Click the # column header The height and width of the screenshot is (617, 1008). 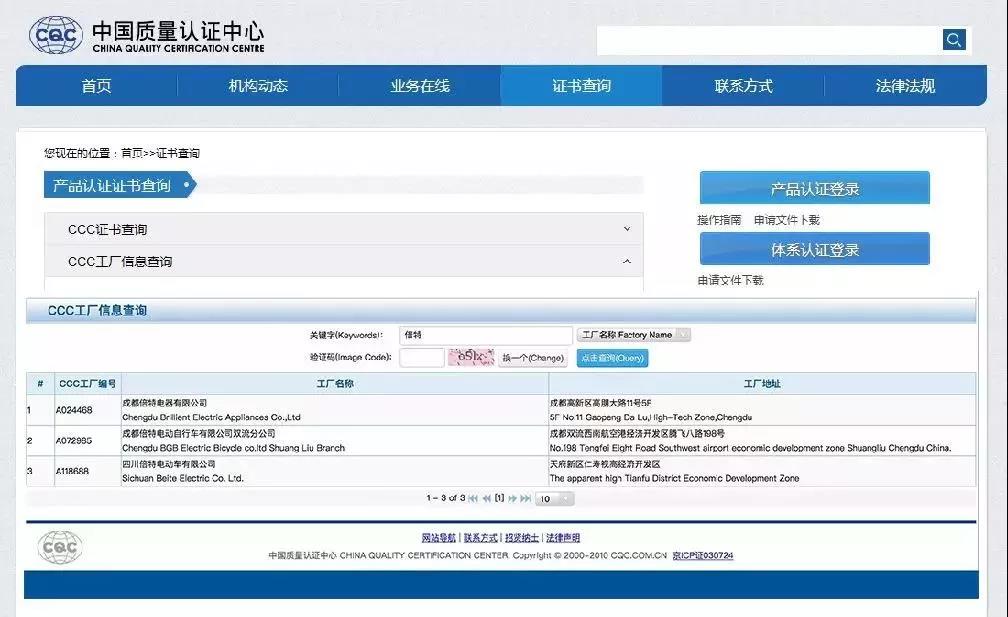(40, 384)
